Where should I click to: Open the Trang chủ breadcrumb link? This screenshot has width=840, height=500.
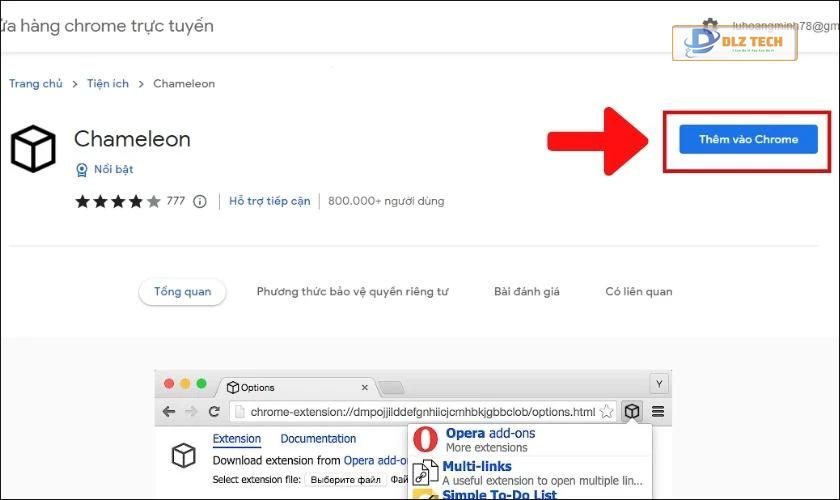pos(35,84)
